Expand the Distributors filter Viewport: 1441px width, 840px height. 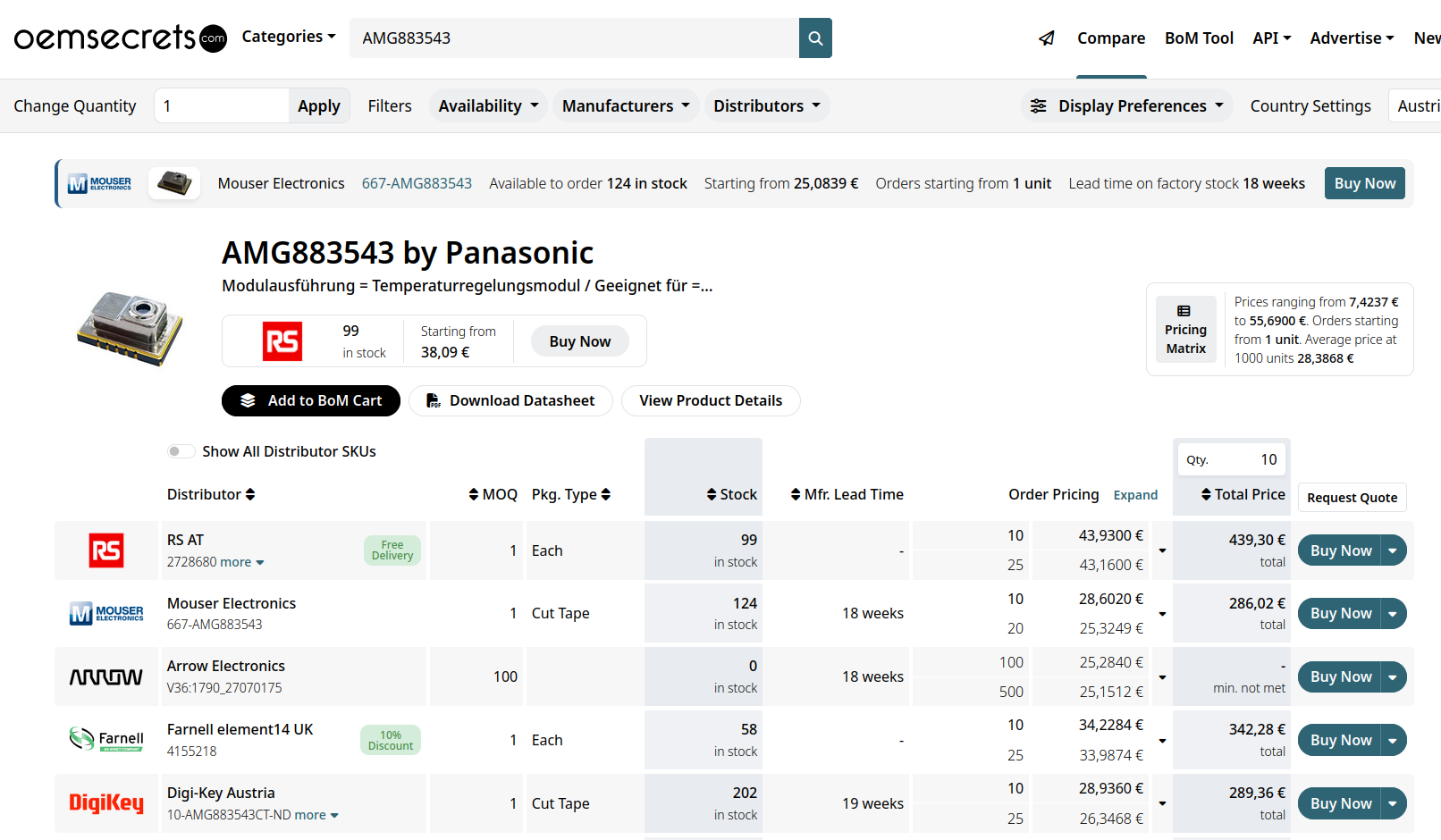pos(767,105)
